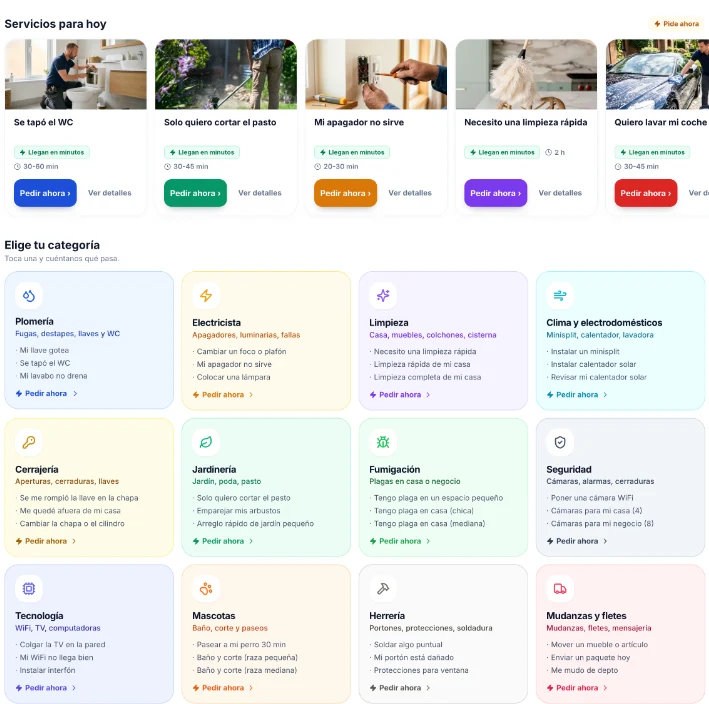Screen dimensions: 709x704
Task: Select 'Mi lavabo no drena' under Plomería
Action: click(x=53, y=376)
